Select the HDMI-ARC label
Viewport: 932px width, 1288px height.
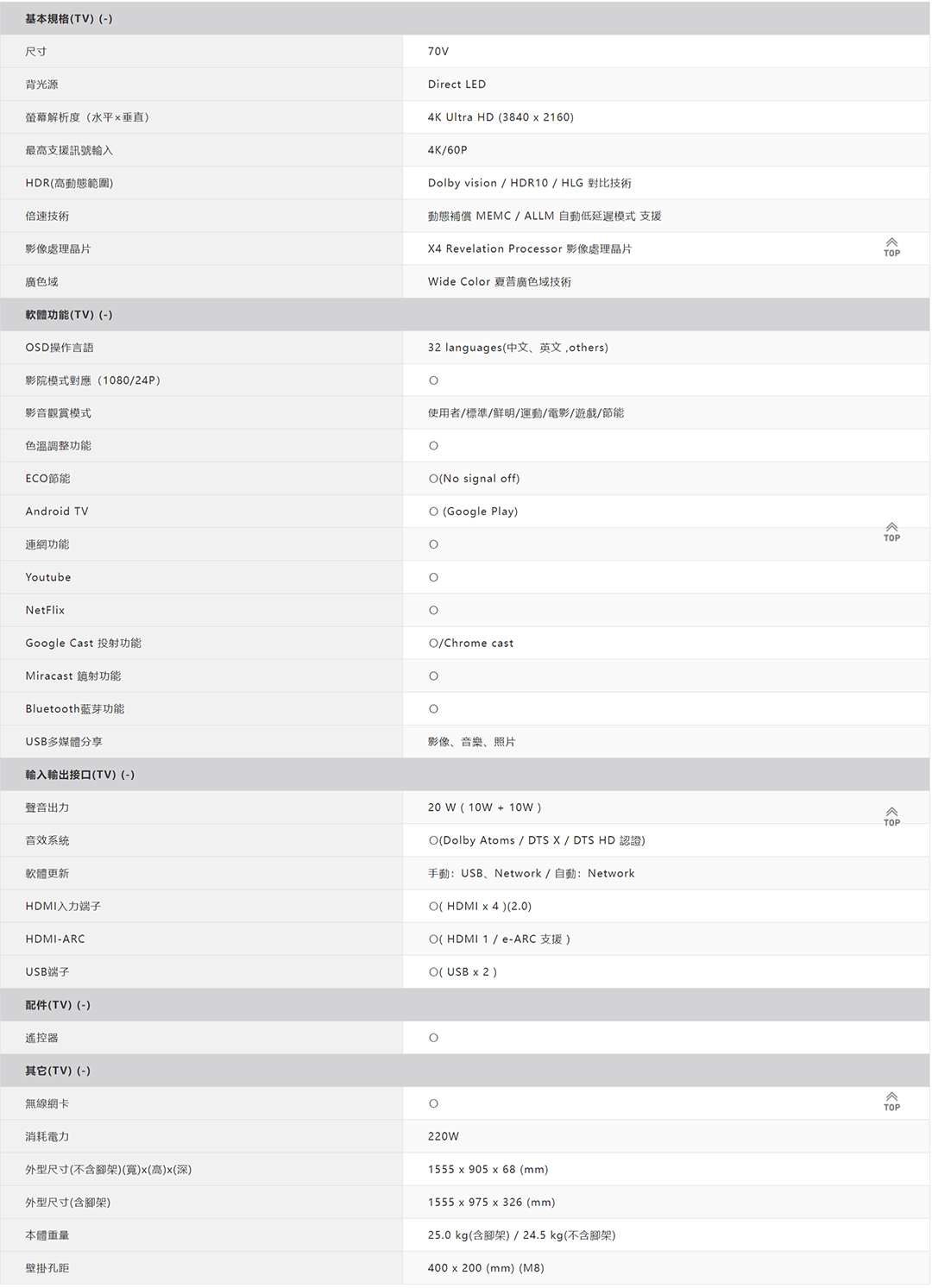(55, 939)
